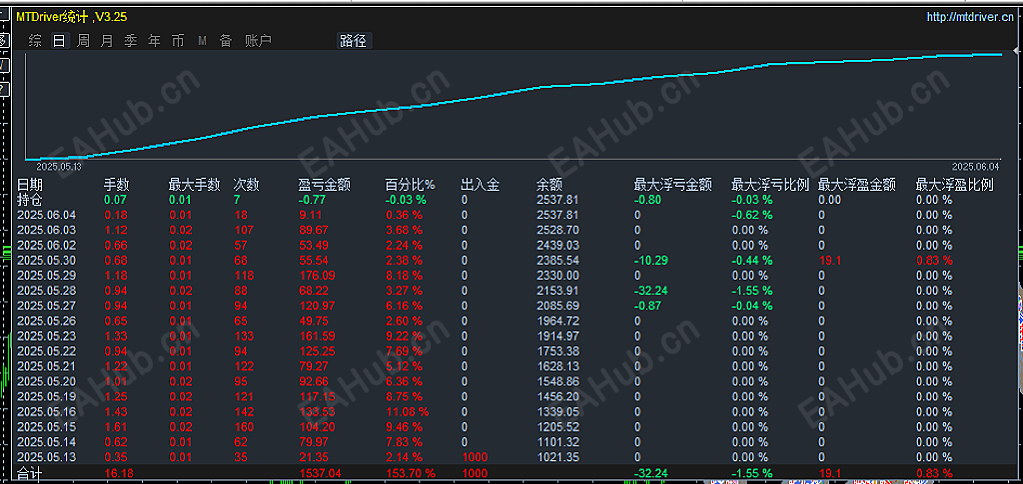The image size is (1023, 484).
Task: Click trade count 160 on 2025.05.15
Action: (243, 427)
